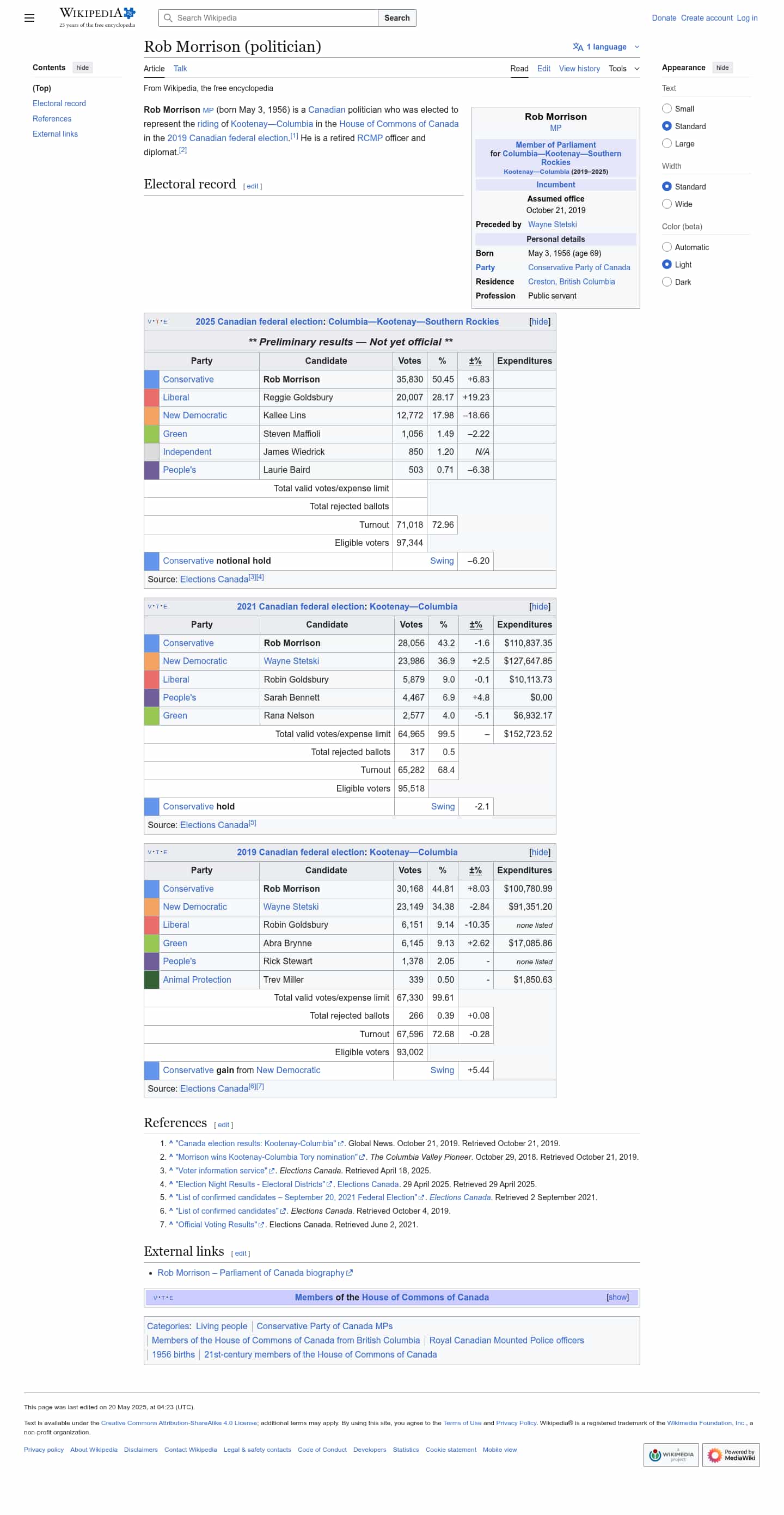Click the language translate icon
This screenshot has height=1515, width=784.
coord(578,47)
